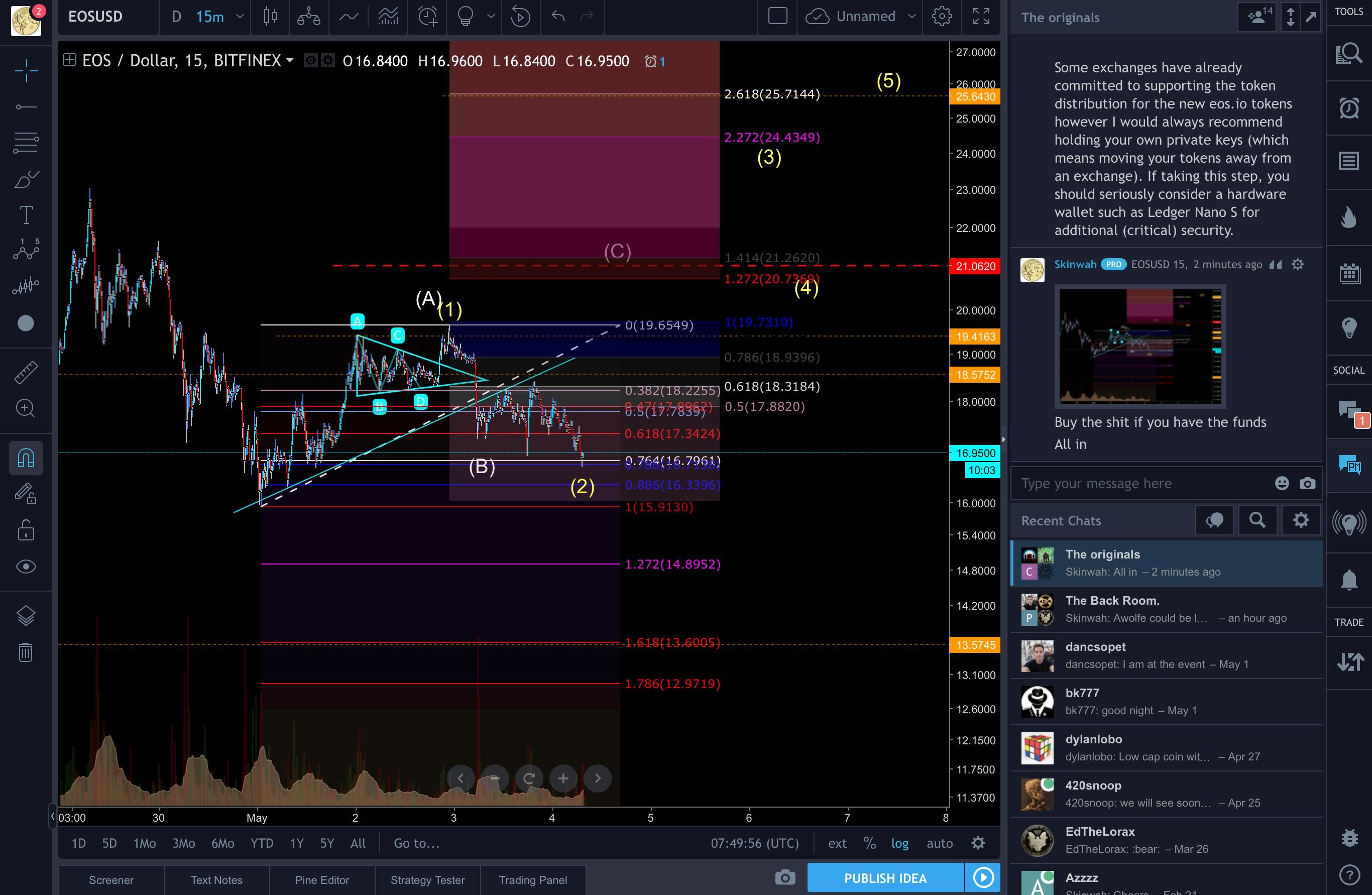The height and width of the screenshot is (895, 1372).
Task: Expand the EOS / Dollar legend dropdown arrow
Action: click(289, 61)
